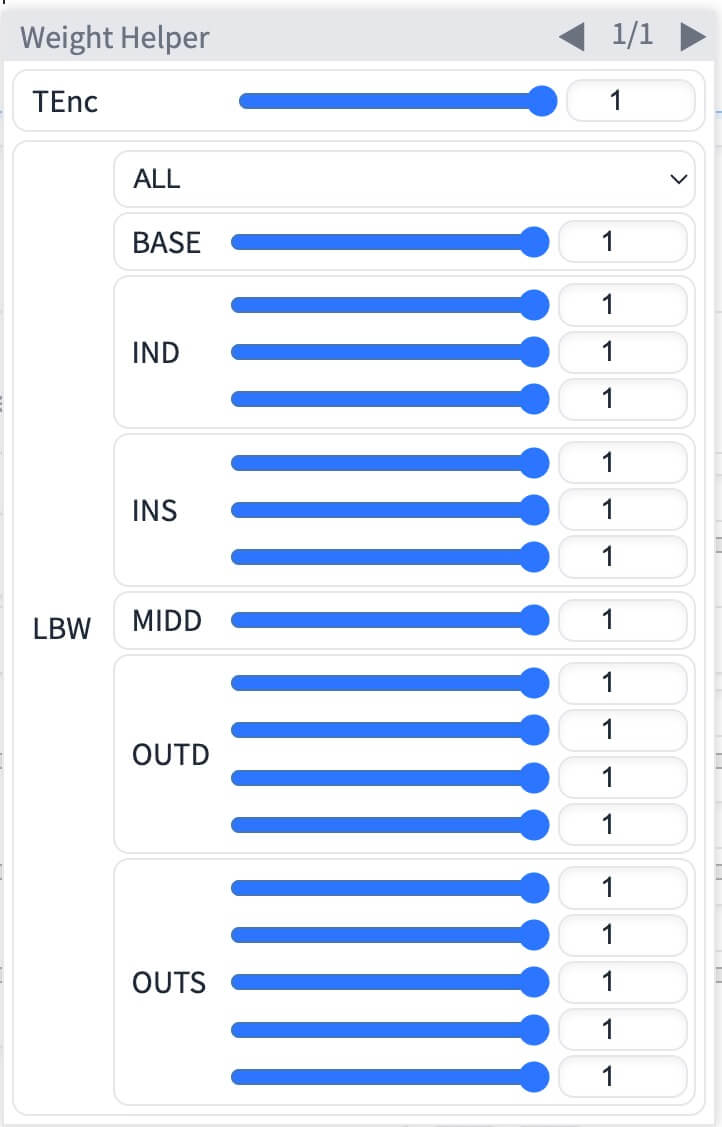722x1127 pixels.
Task: Click the first IND value field
Action: coord(622,305)
